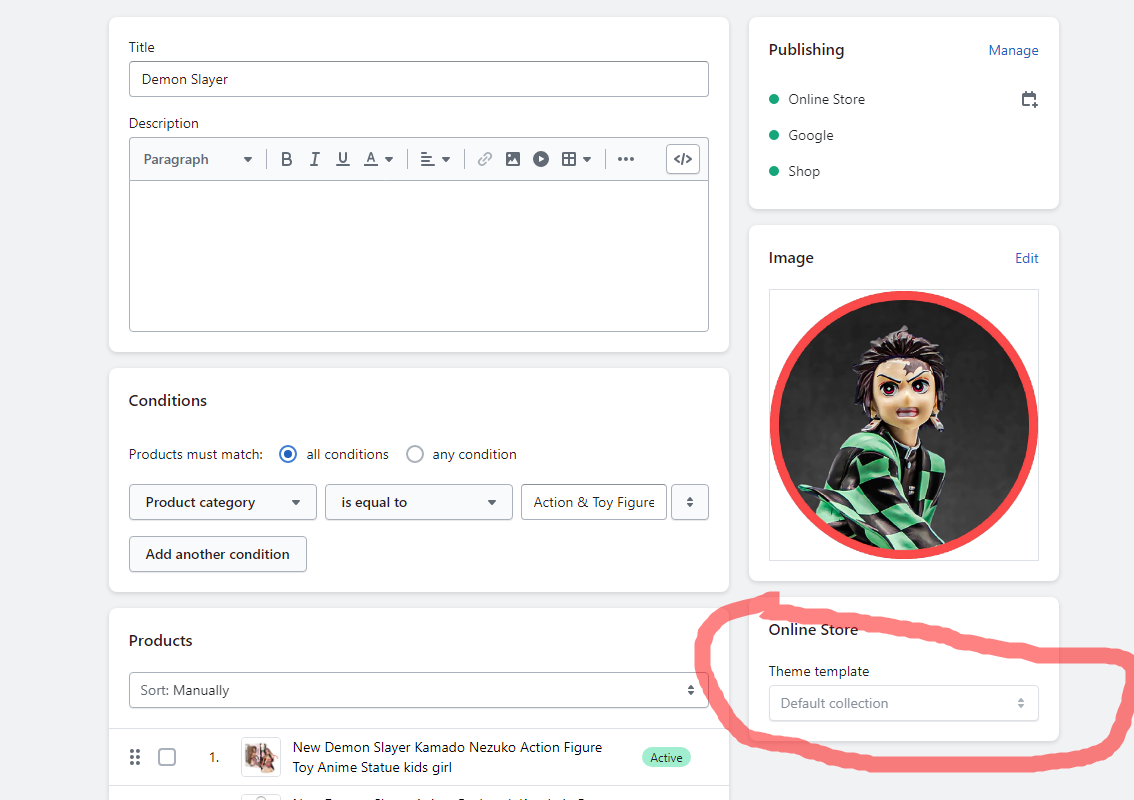Open the Theme template 'Default collection' dropdown
The image size is (1134, 800).
pos(903,703)
